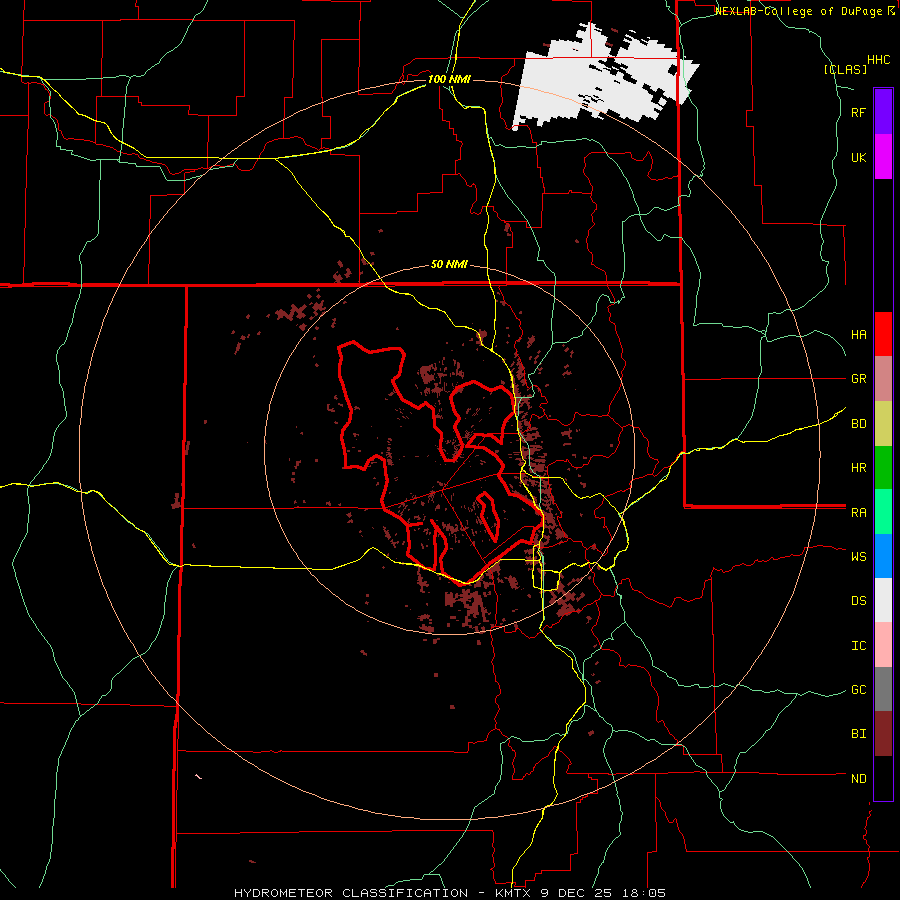Click the BI legend label
900x900 pixels.
point(858,734)
